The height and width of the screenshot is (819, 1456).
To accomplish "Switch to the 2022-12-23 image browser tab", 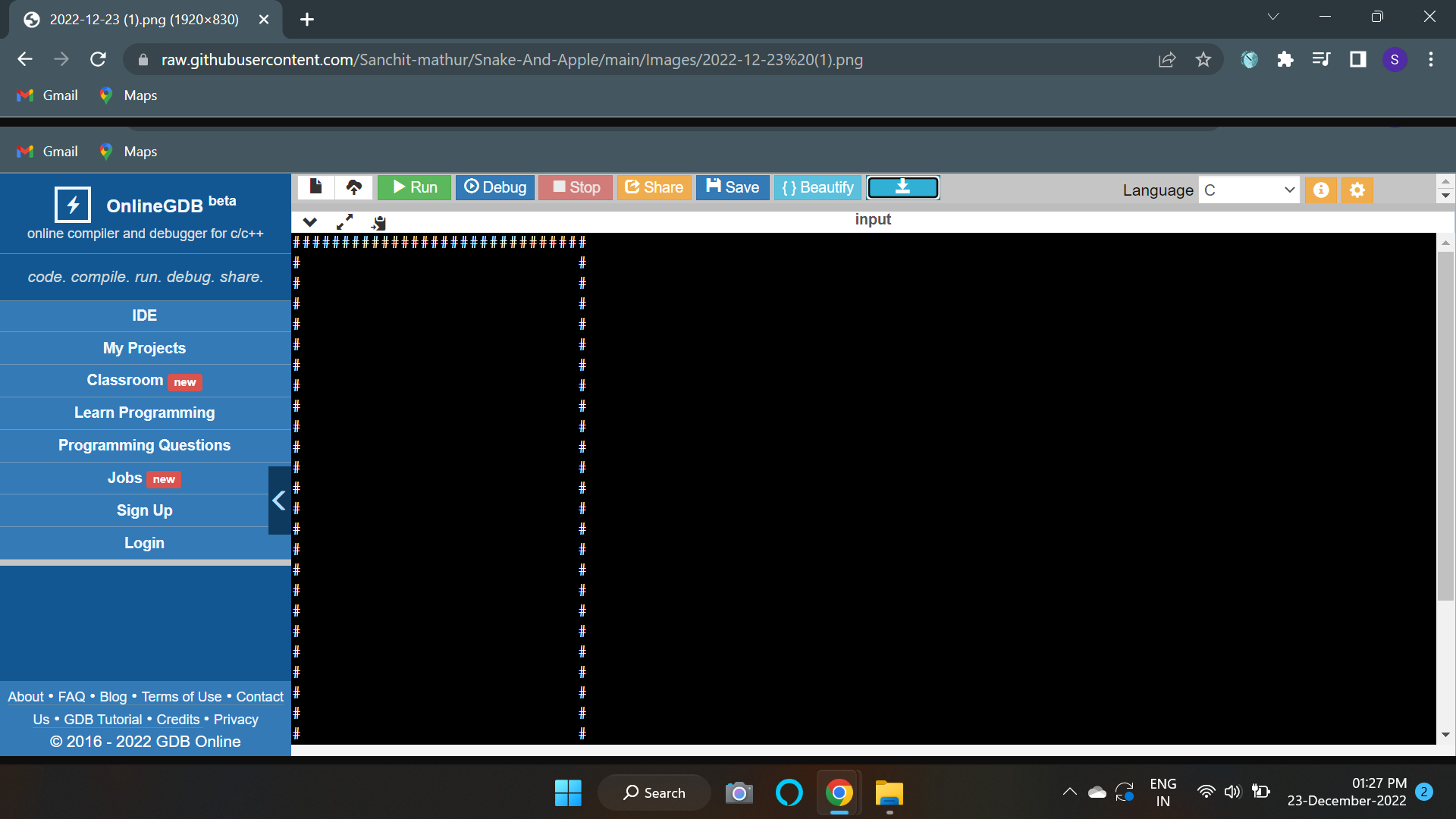I will click(x=144, y=20).
